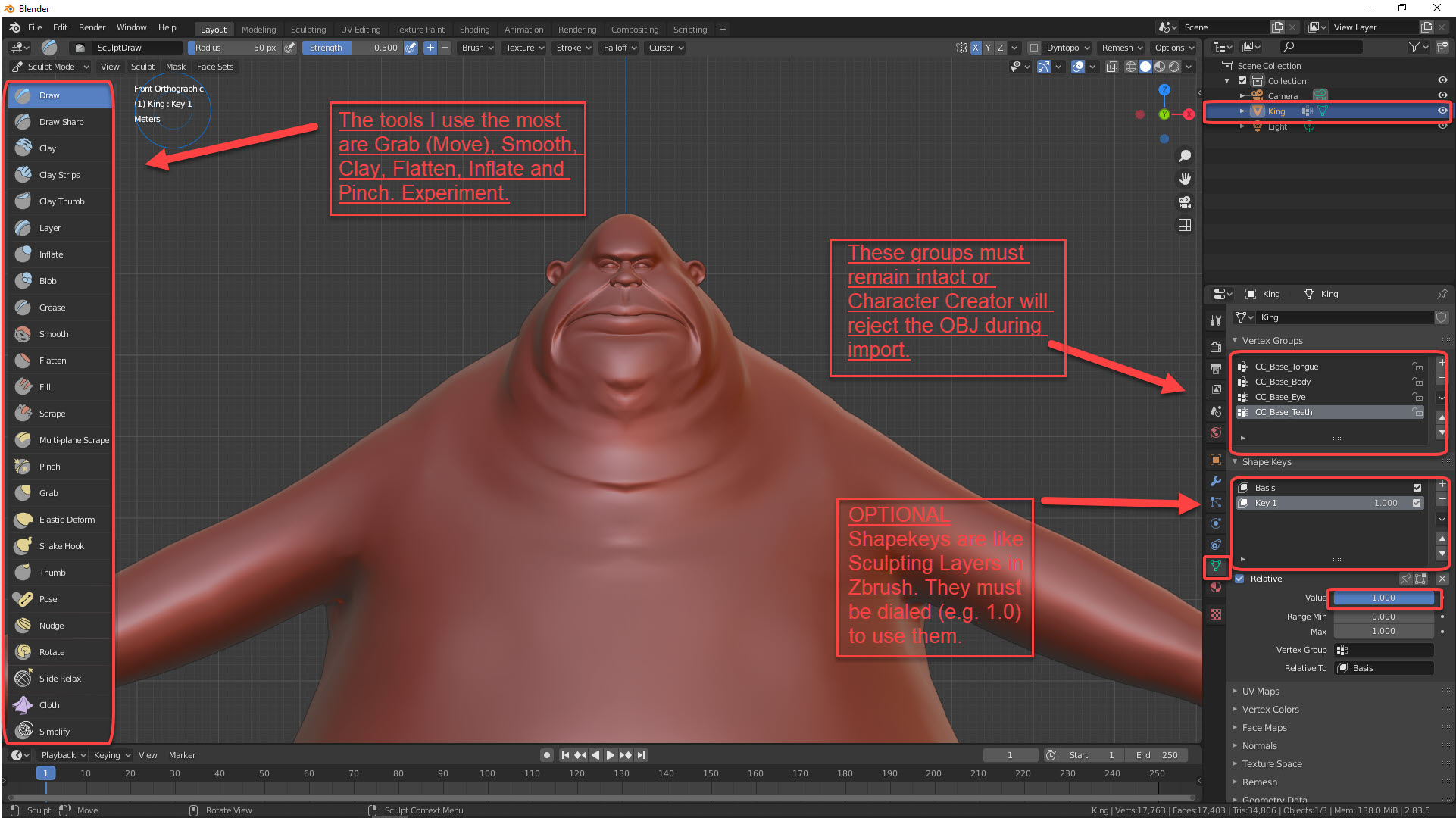Viewport: 1456px width, 818px height.
Task: Switch to the Sculpting workspace tab
Action: coord(308,30)
